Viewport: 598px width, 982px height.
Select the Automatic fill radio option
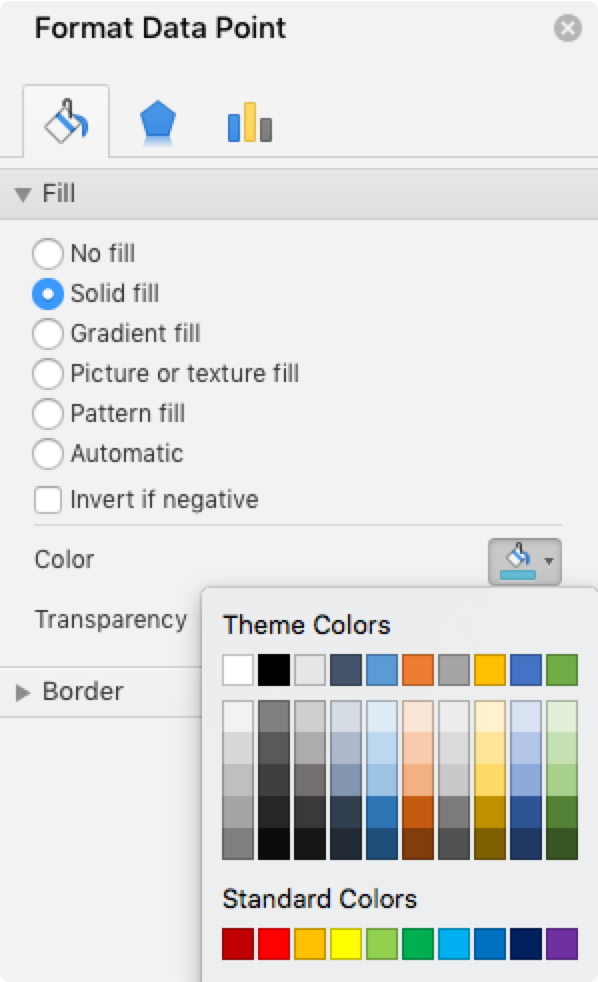tap(48, 453)
